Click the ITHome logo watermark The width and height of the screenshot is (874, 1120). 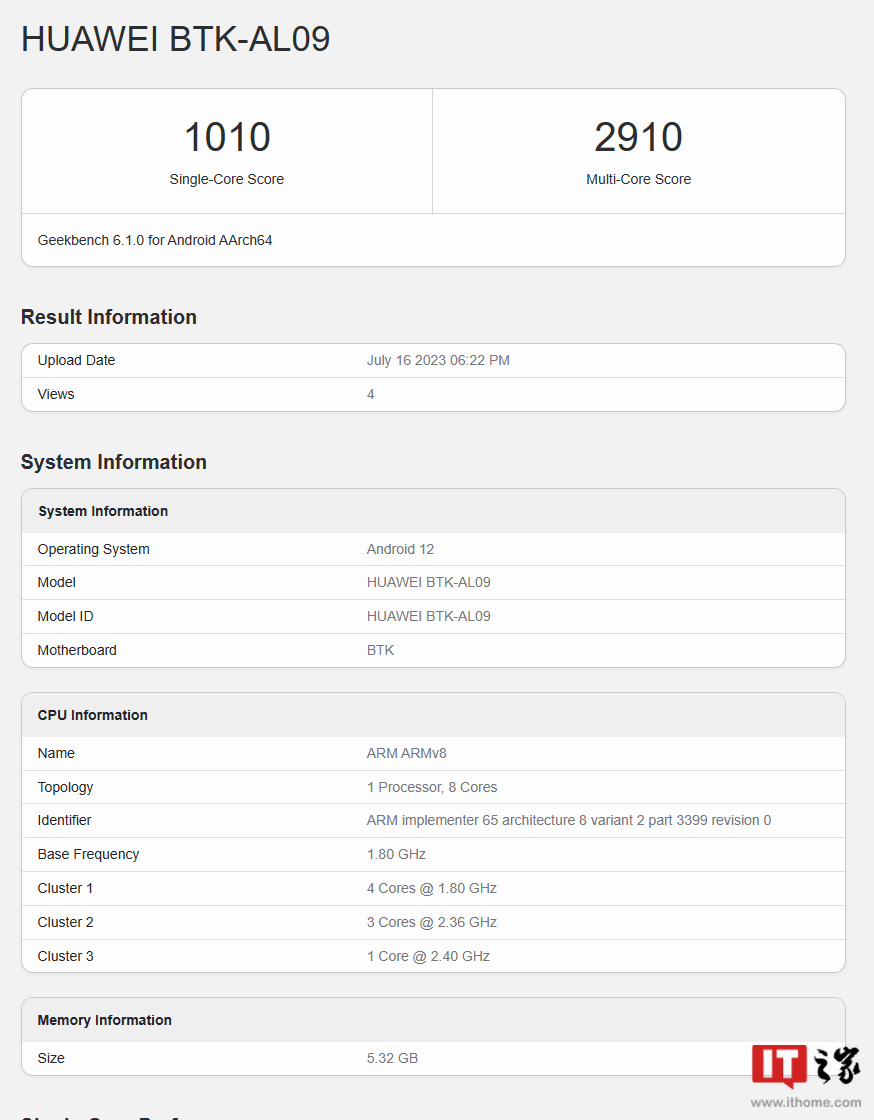806,1067
